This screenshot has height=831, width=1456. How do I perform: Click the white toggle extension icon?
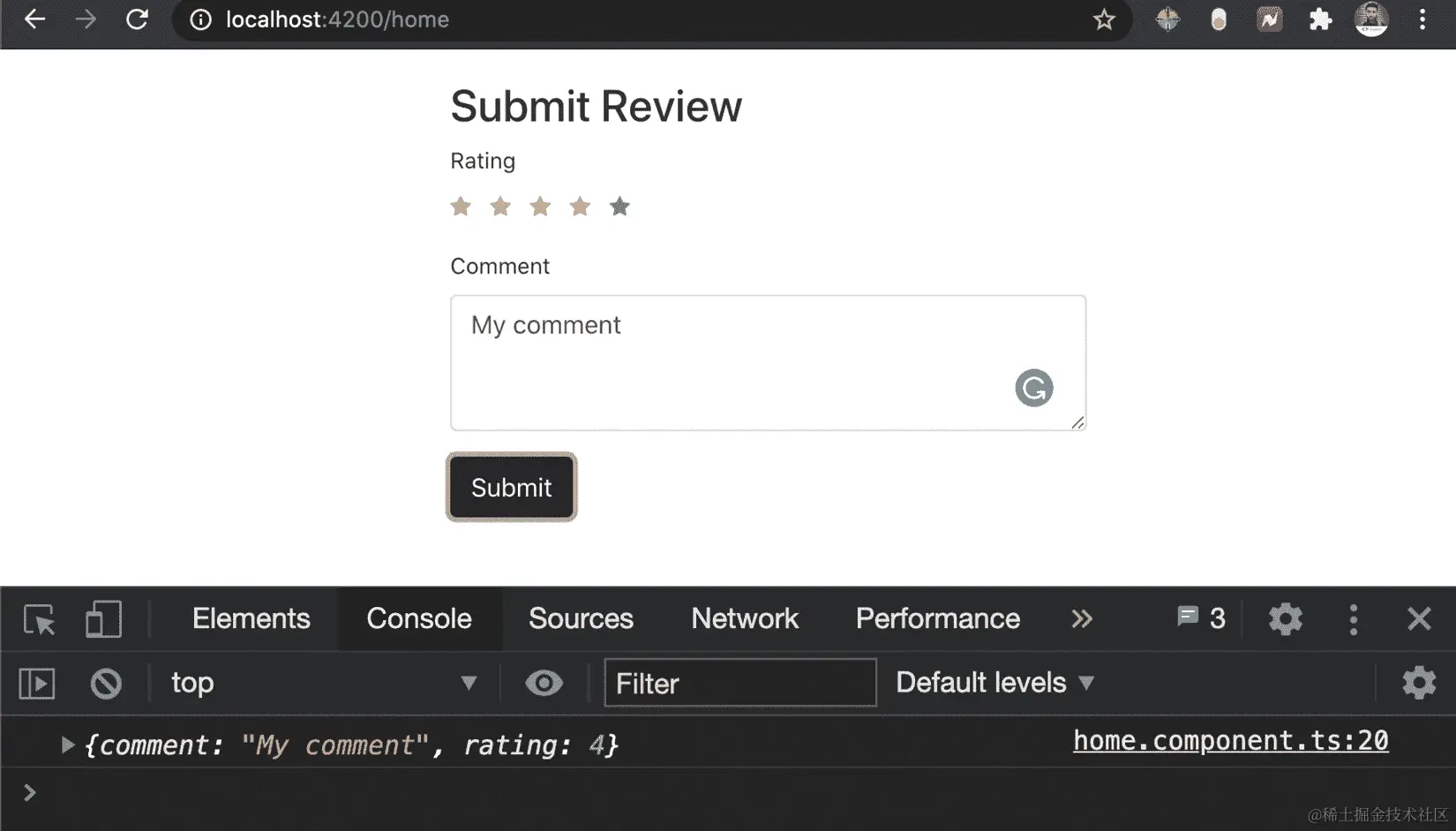point(1219,19)
